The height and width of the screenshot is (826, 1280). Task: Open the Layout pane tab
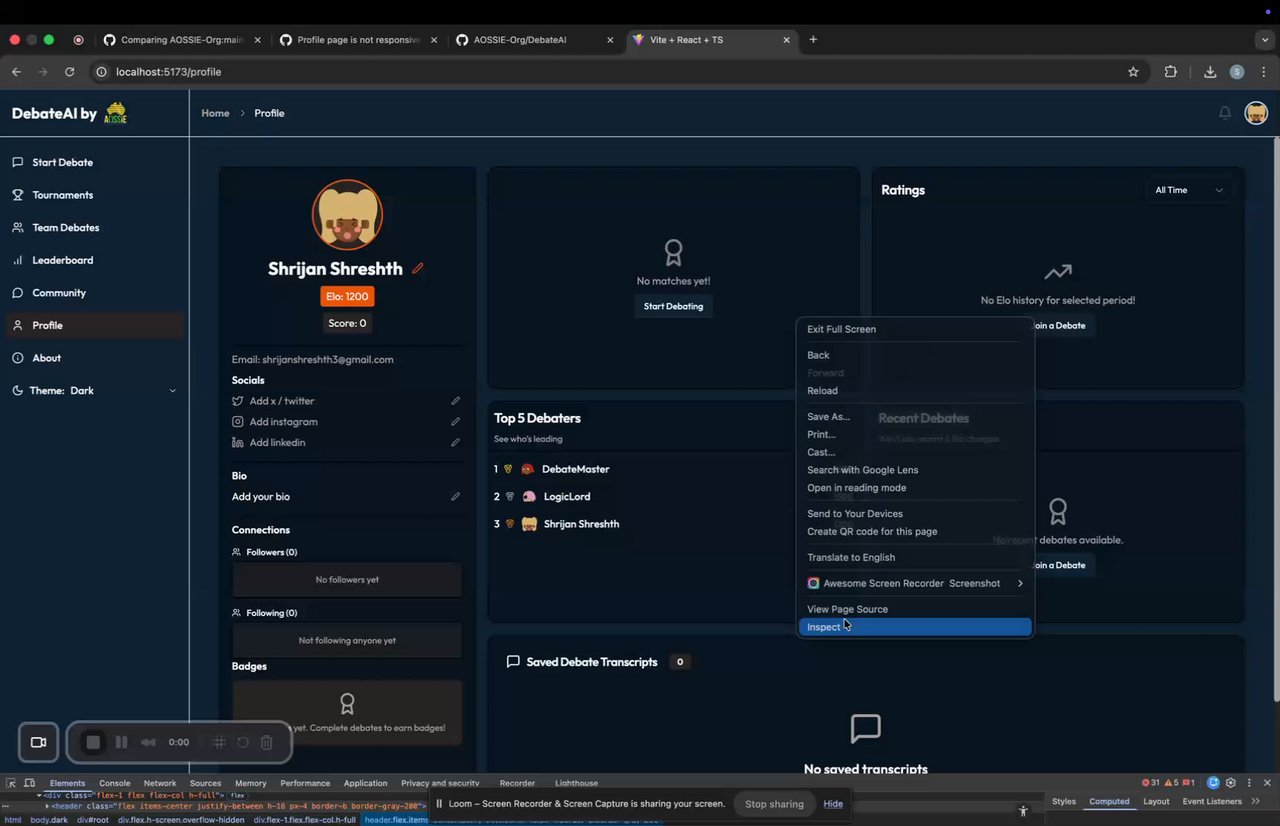(x=1156, y=801)
